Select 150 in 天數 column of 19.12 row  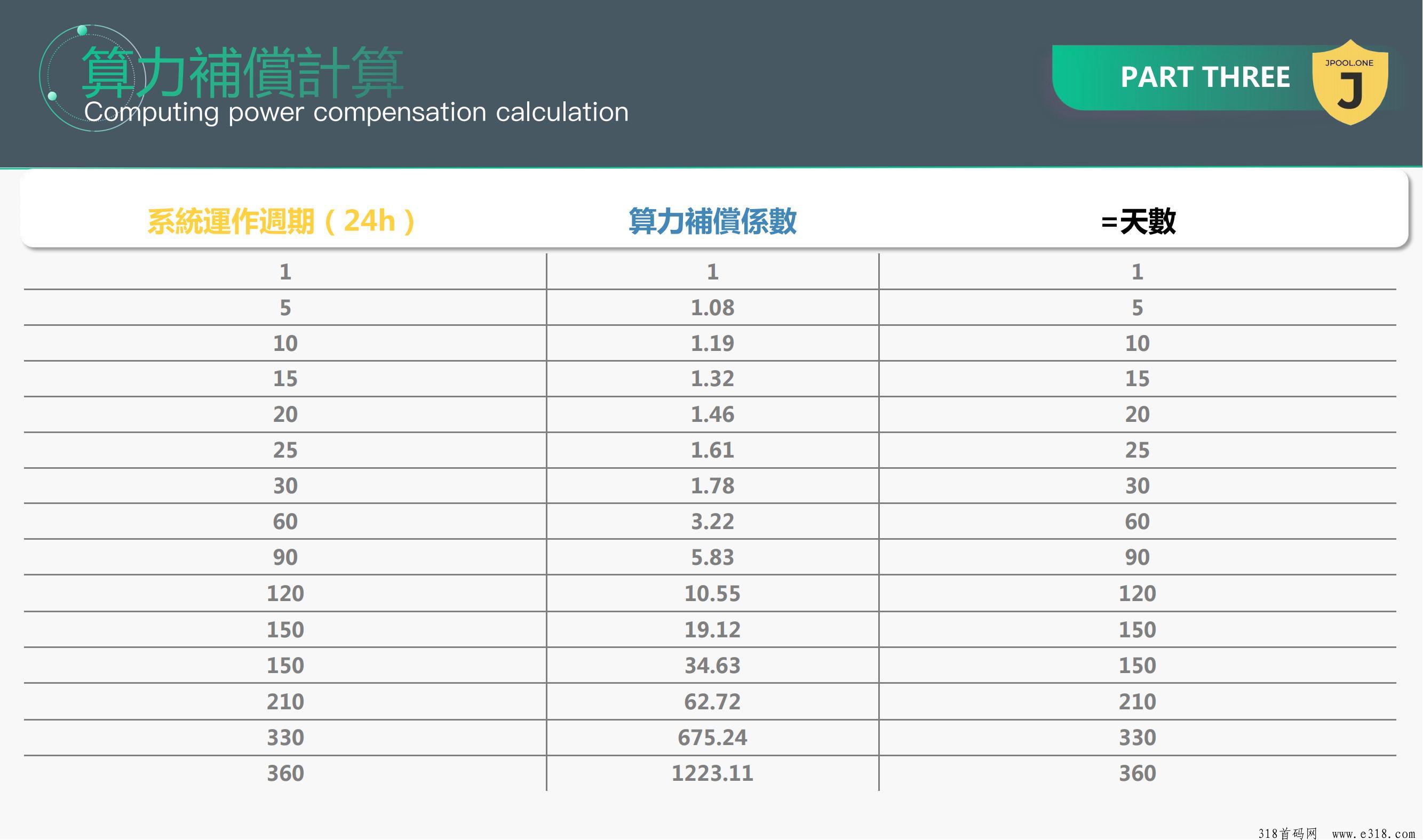point(1137,629)
